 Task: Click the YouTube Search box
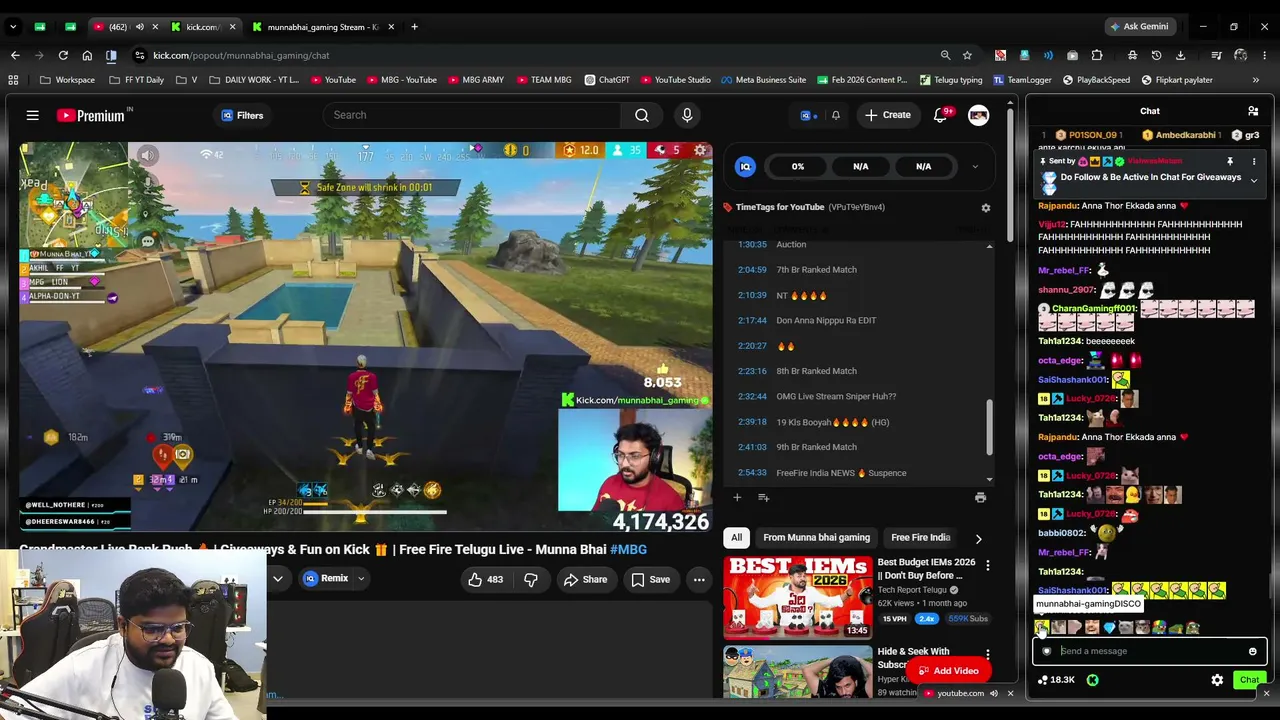point(472,115)
